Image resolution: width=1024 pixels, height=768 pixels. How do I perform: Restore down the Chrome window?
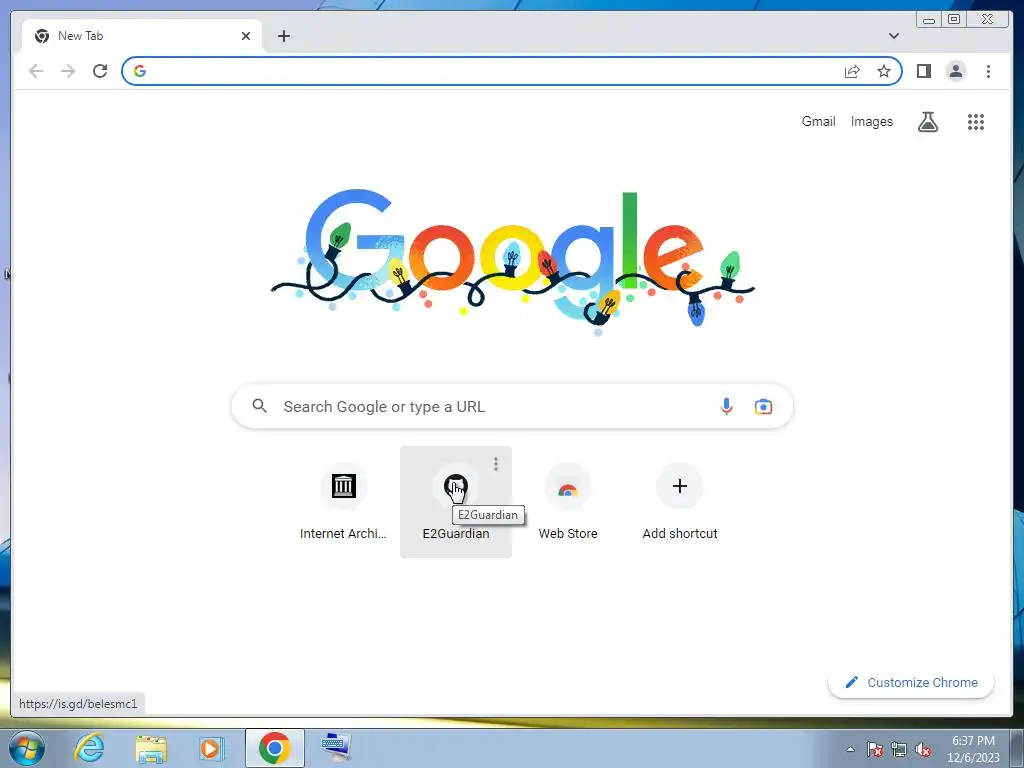[953, 19]
